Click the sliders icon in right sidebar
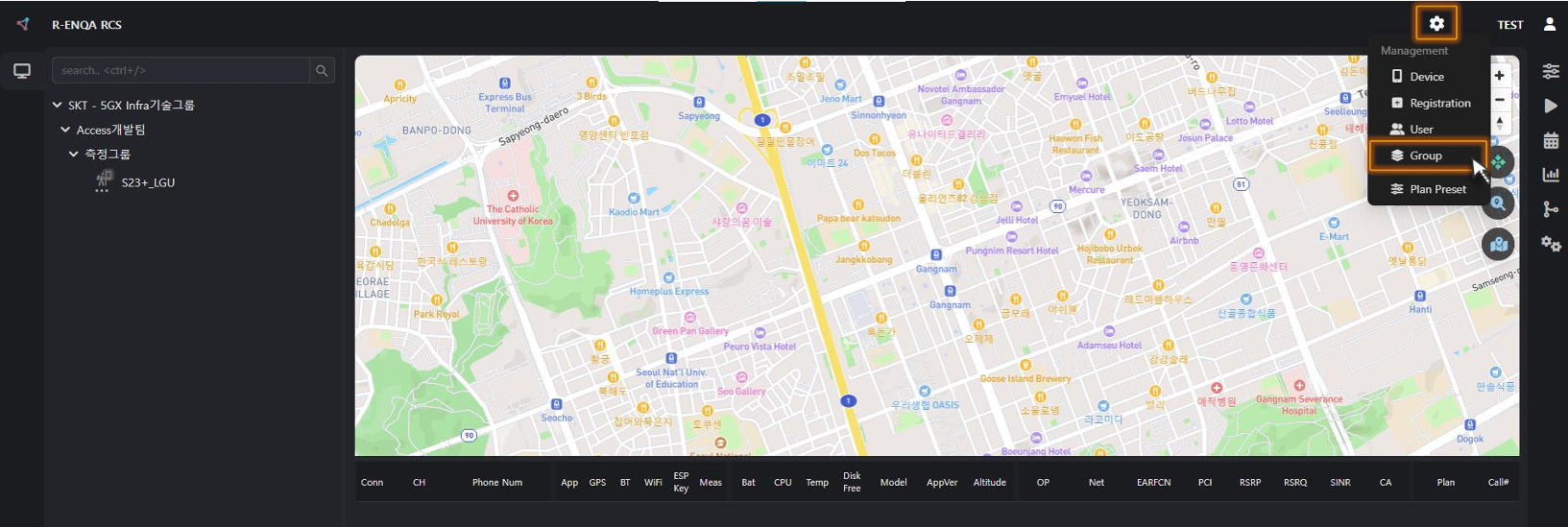This screenshot has height=527, width=1568. [1550, 71]
